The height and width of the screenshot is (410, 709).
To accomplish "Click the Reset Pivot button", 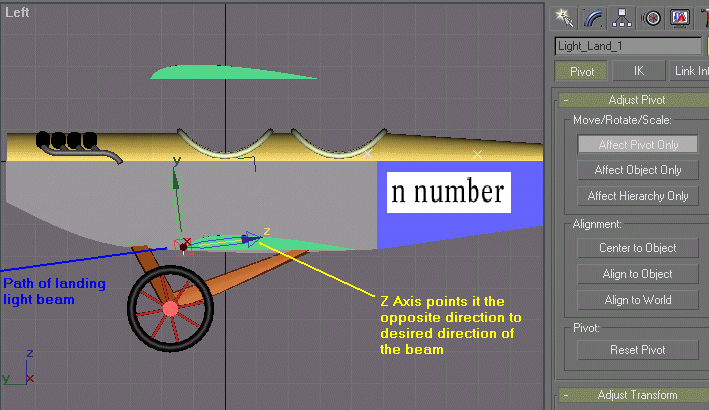I will tap(637, 350).
